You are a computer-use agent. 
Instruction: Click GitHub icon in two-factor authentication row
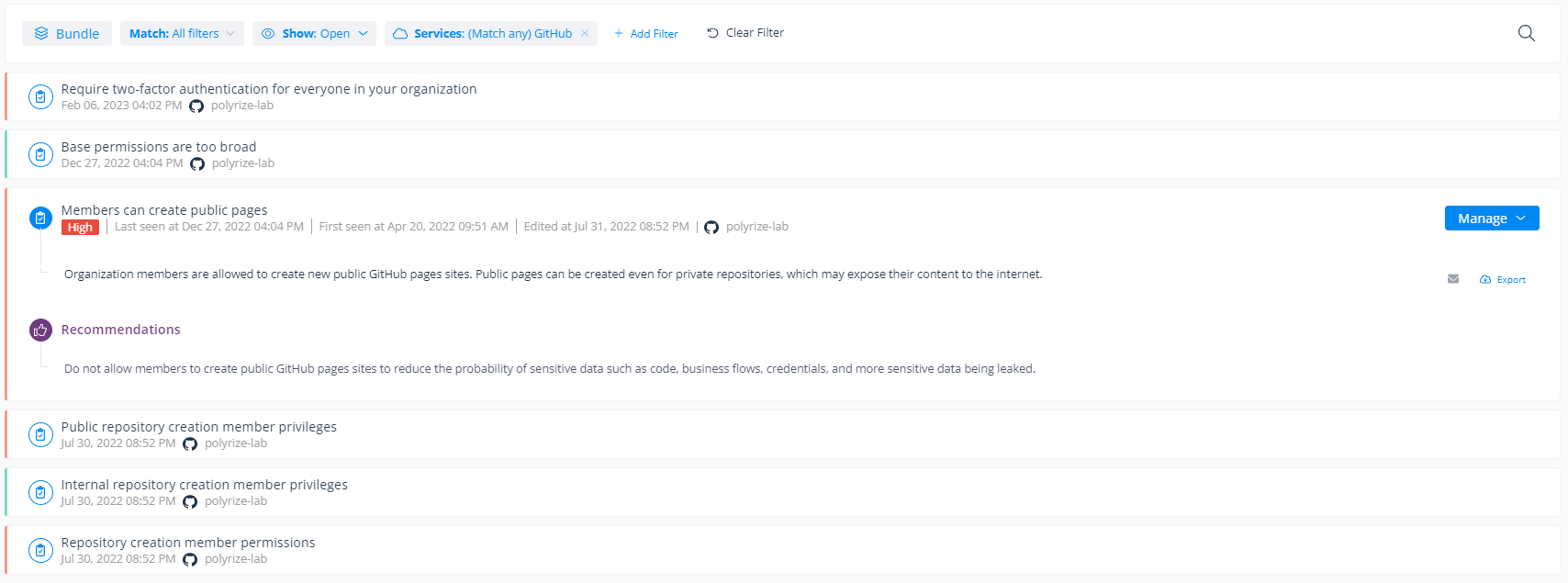(196, 107)
